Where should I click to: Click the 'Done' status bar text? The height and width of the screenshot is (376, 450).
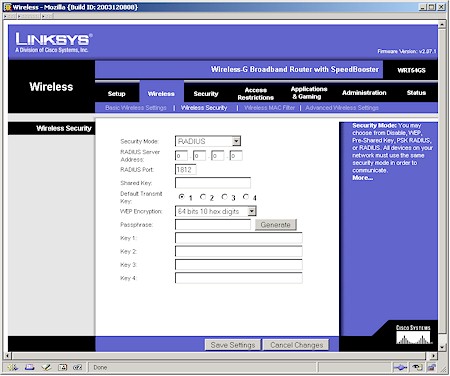point(100,367)
